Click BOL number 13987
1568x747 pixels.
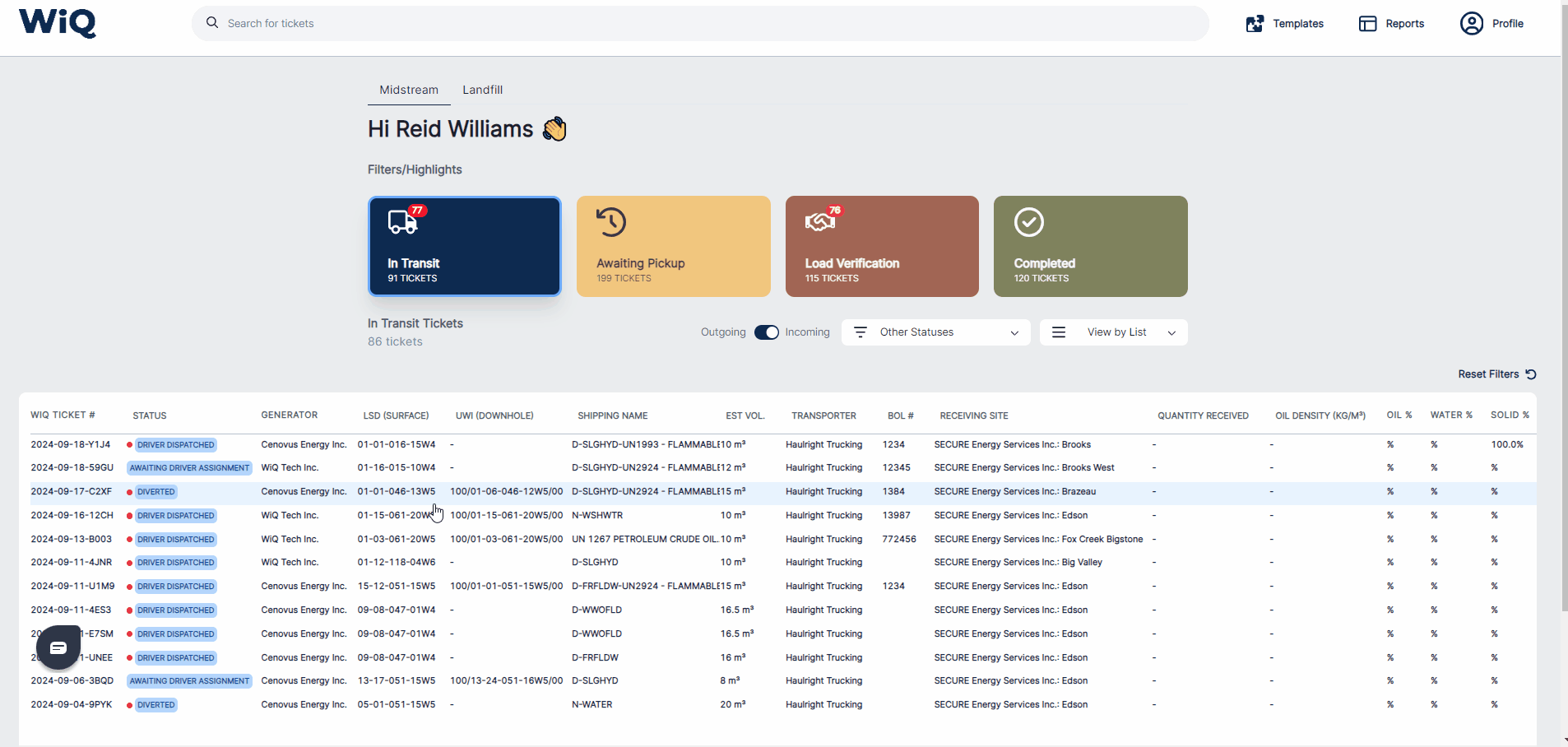point(897,515)
